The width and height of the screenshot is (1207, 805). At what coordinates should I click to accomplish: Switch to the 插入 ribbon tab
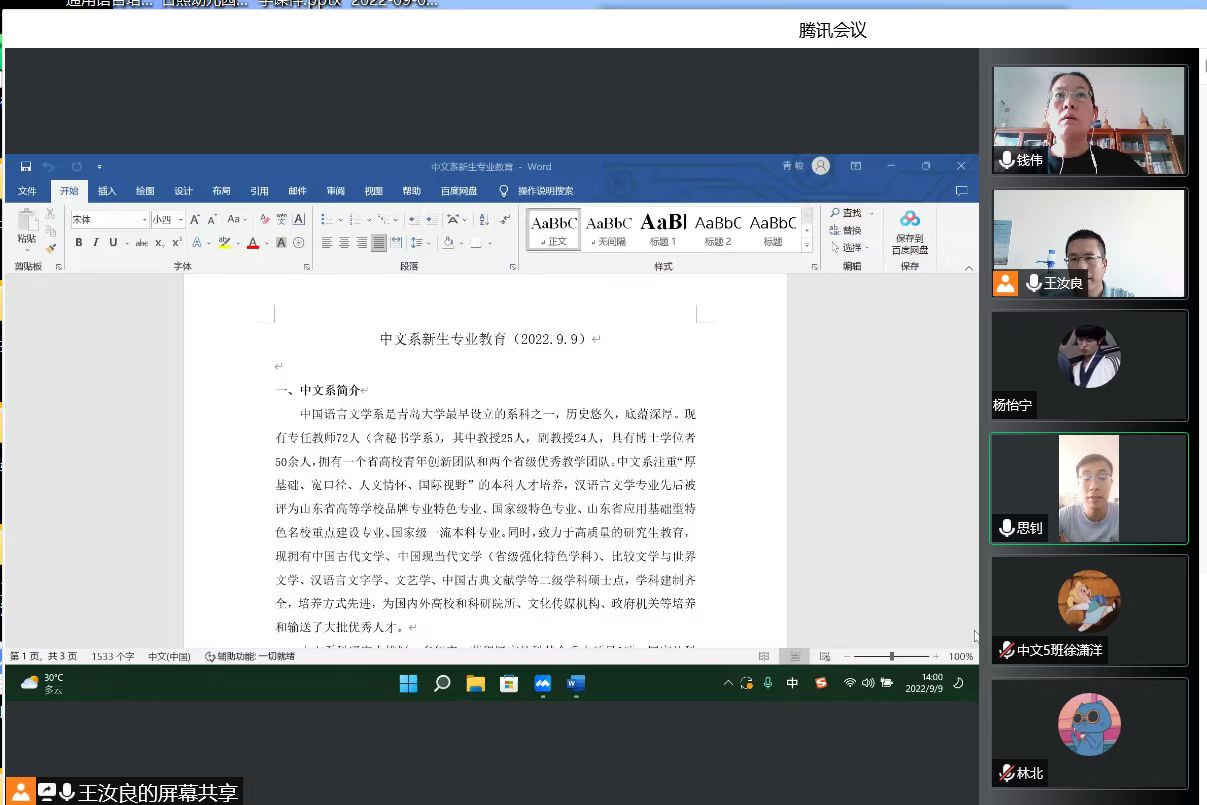pos(107,191)
